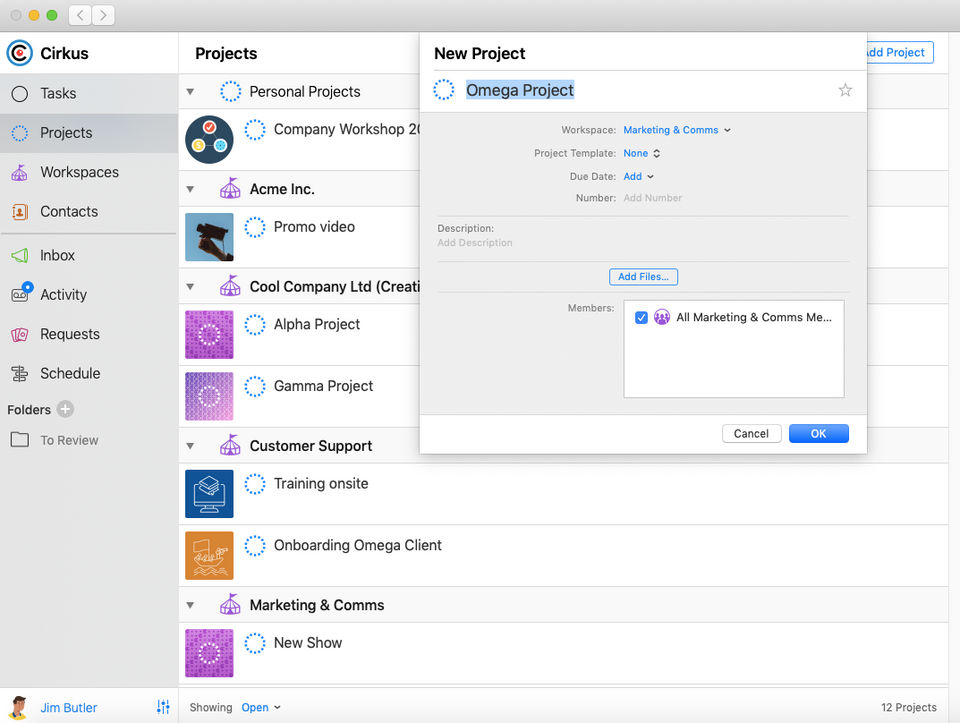Star the Omega Project as favorite
Viewport: 960px width, 723px height.
point(845,91)
